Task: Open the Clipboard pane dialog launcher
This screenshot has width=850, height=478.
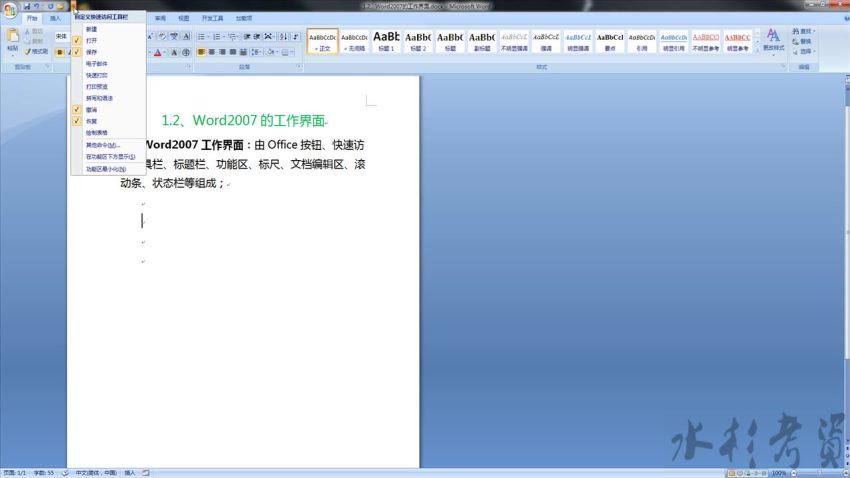Action: pyautogui.click(x=47, y=67)
